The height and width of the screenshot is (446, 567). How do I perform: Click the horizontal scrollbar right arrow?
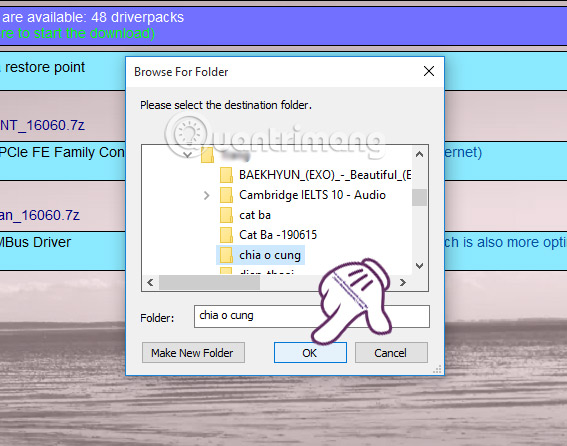click(x=402, y=282)
